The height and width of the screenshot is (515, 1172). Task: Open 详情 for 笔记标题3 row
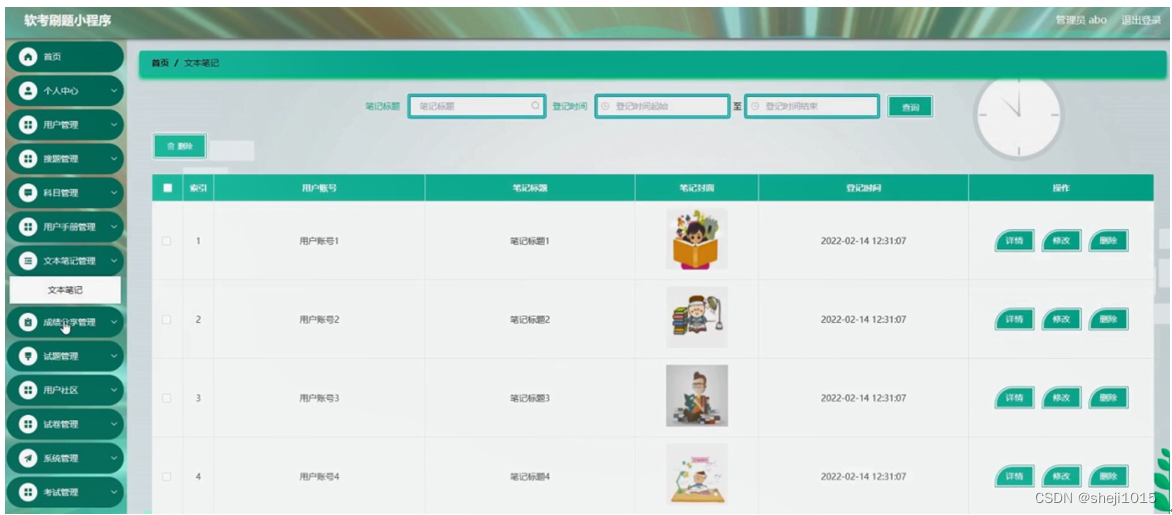coord(1014,398)
